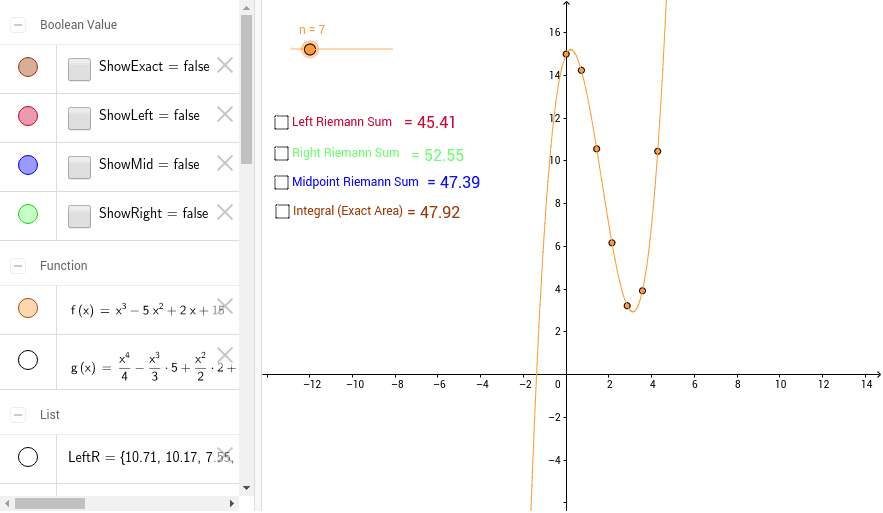The height and width of the screenshot is (513, 883).
Task: Toggle visibility circle for LeftR list
Action: pyautogui.click(x=28, y=457)
